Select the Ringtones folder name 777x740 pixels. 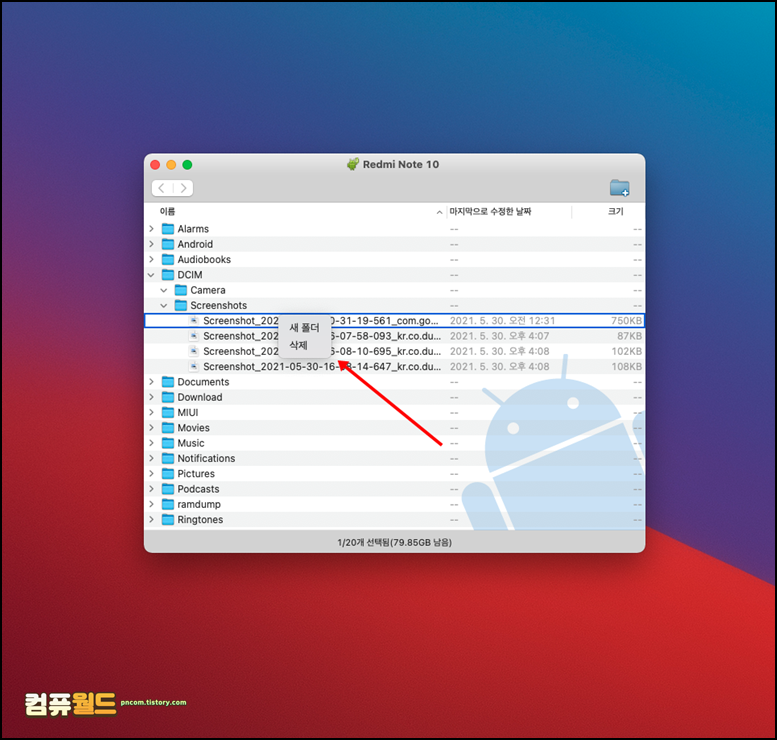tap(200, 520)
